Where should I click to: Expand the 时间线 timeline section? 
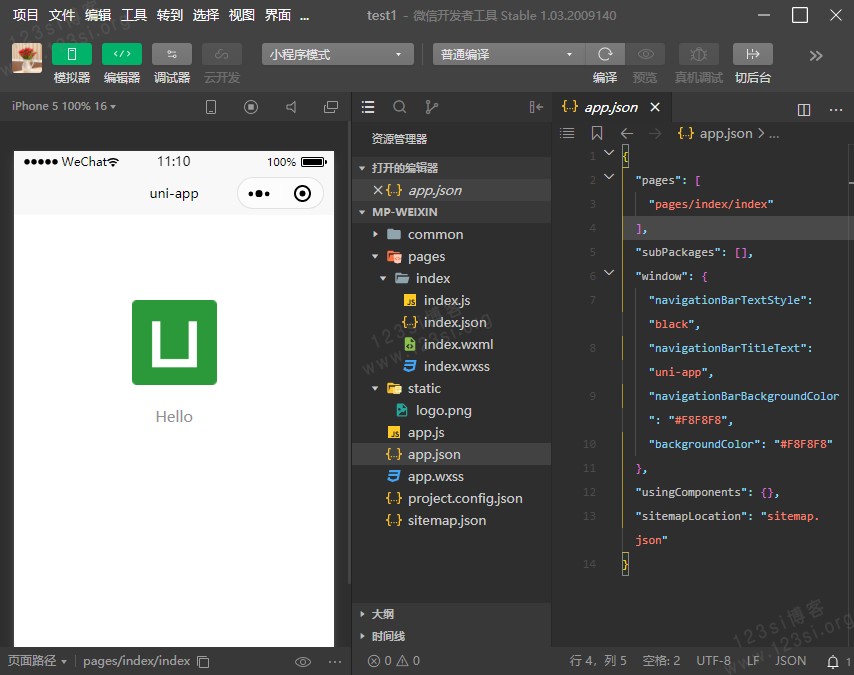point(451,636)
